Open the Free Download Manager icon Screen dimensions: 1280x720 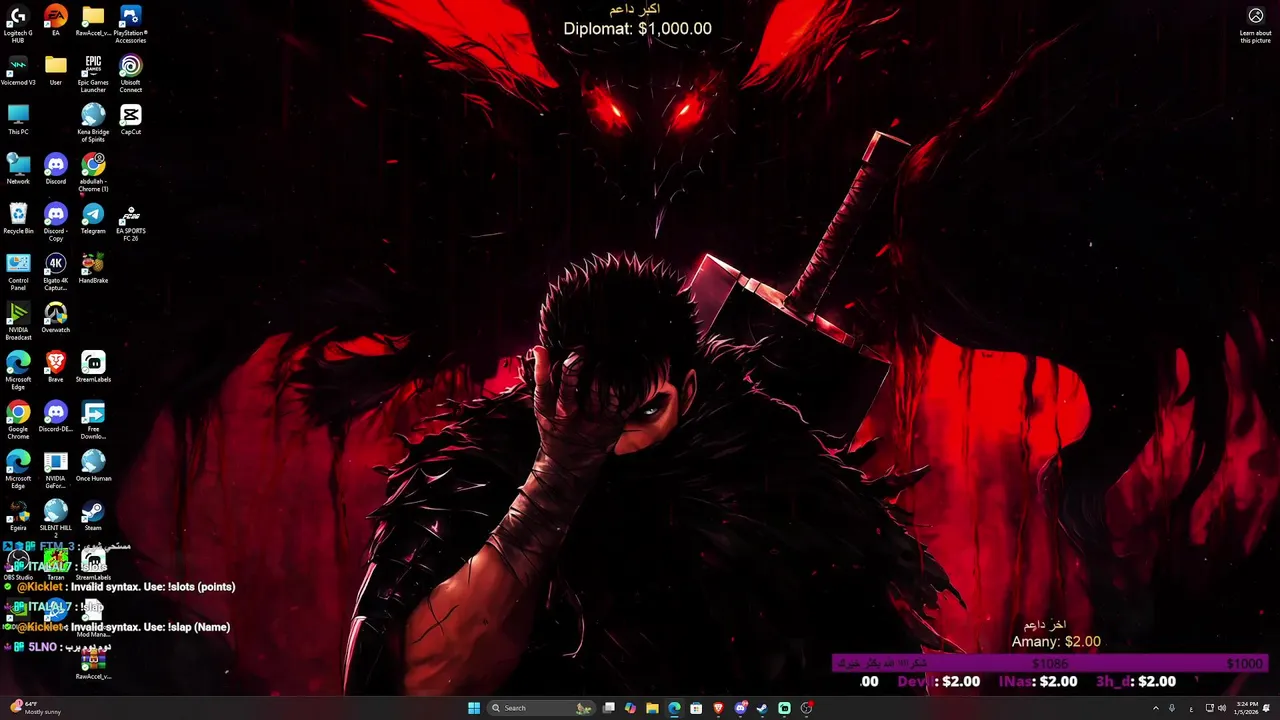93,420
